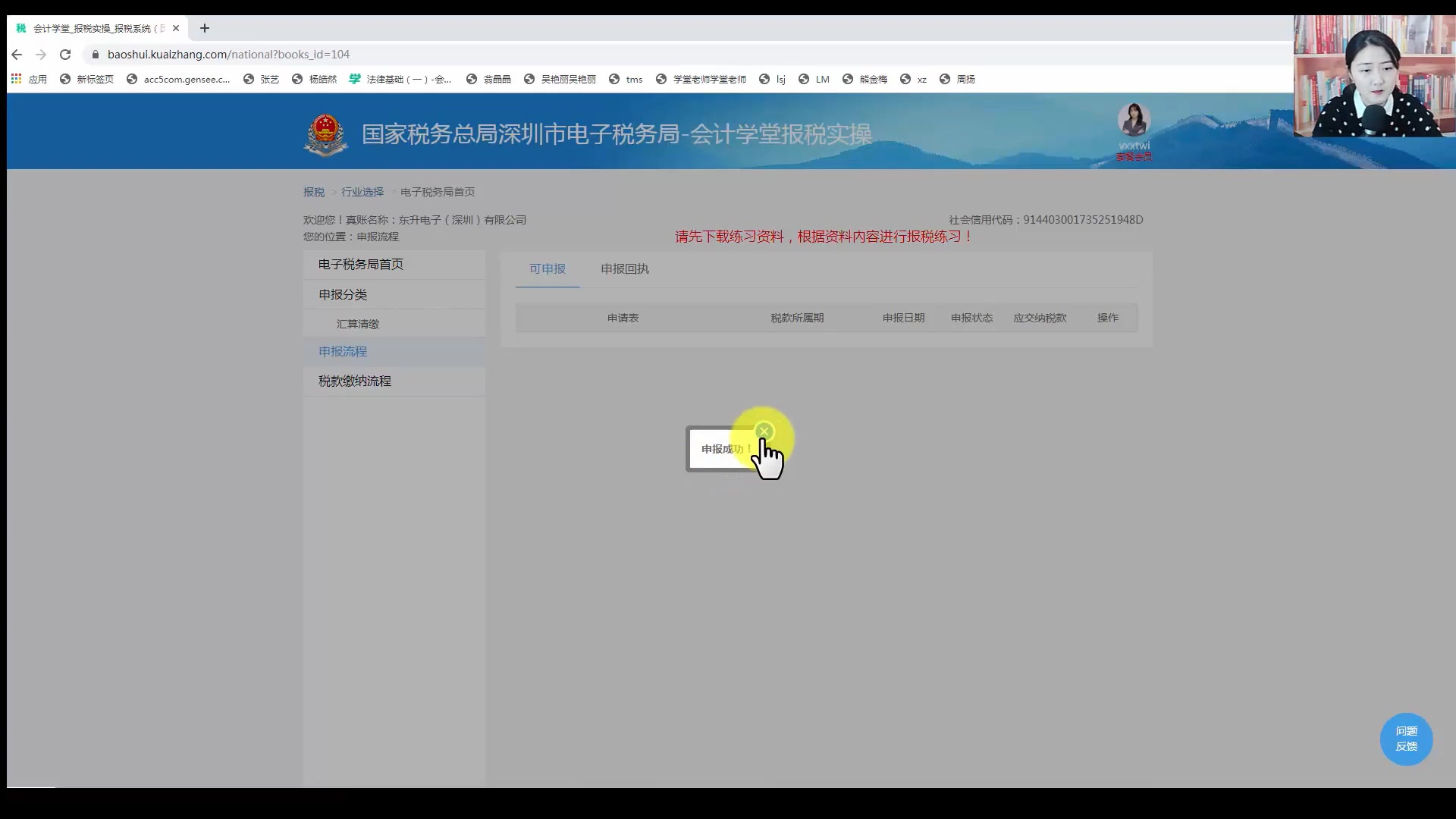
Task: Expand 申报分类 to show sub-items
Action: [x=343, y=294]
